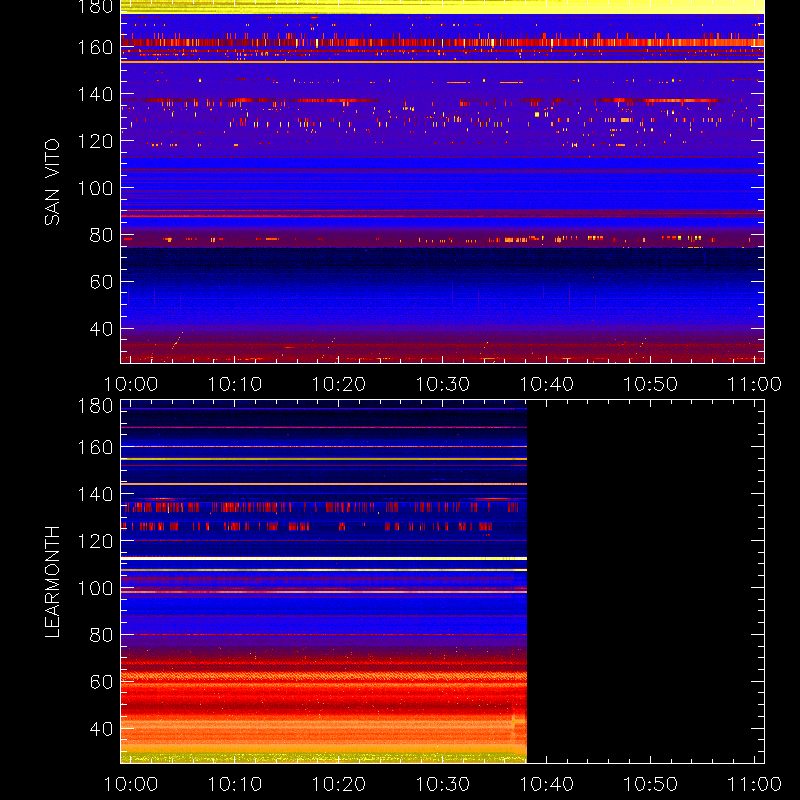Click 10:20 time label below Learmonth plot
The image size is (800, 800).
click(x=339, y=784)
